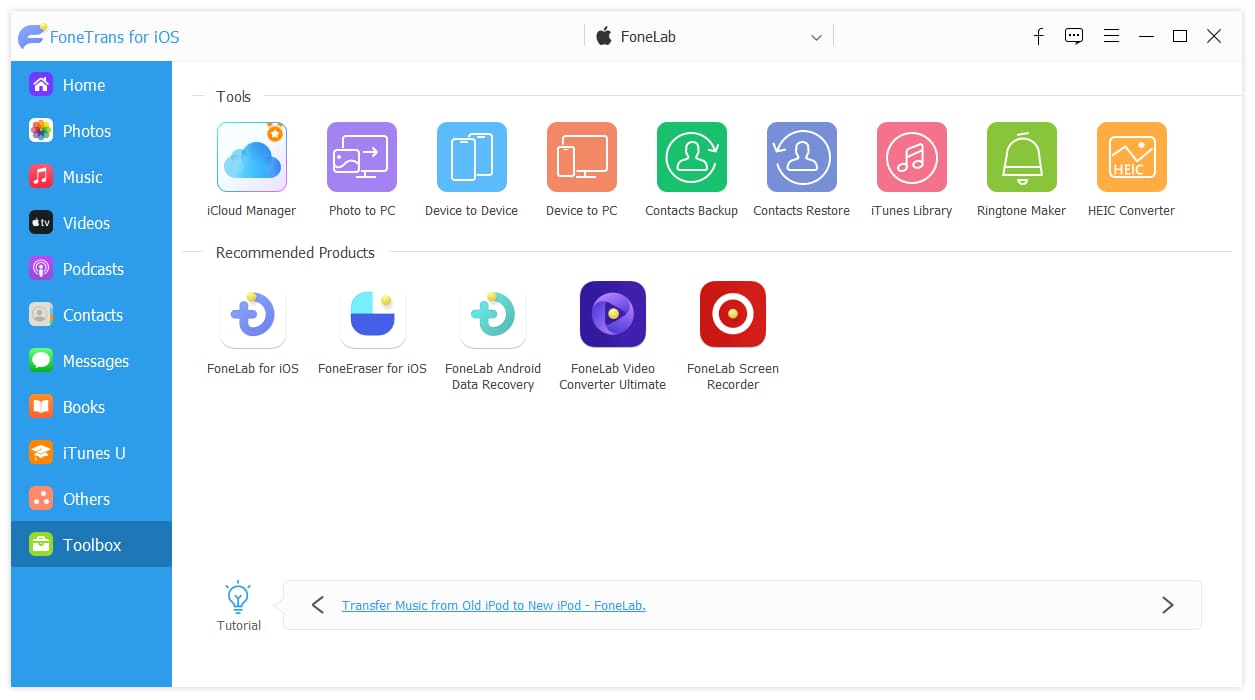Launch the HEIC Converter tool
The image size is (1255, 700).
coord(1132,157)
